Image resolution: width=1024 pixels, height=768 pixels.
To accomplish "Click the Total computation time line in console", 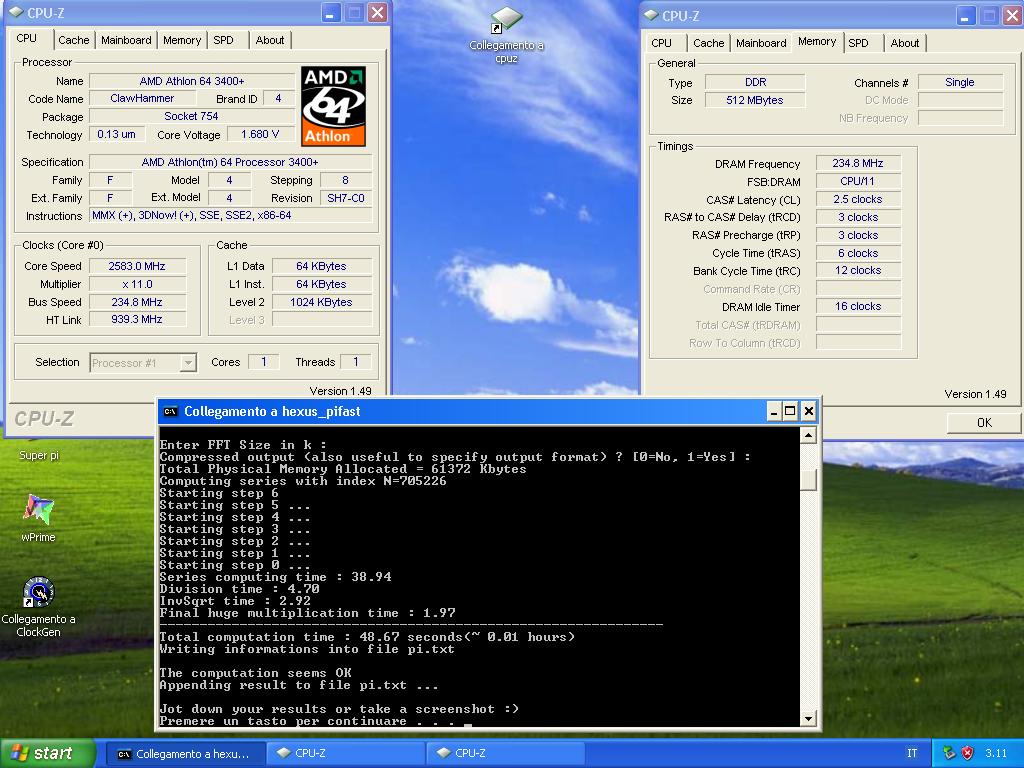I will click(367, 637).
